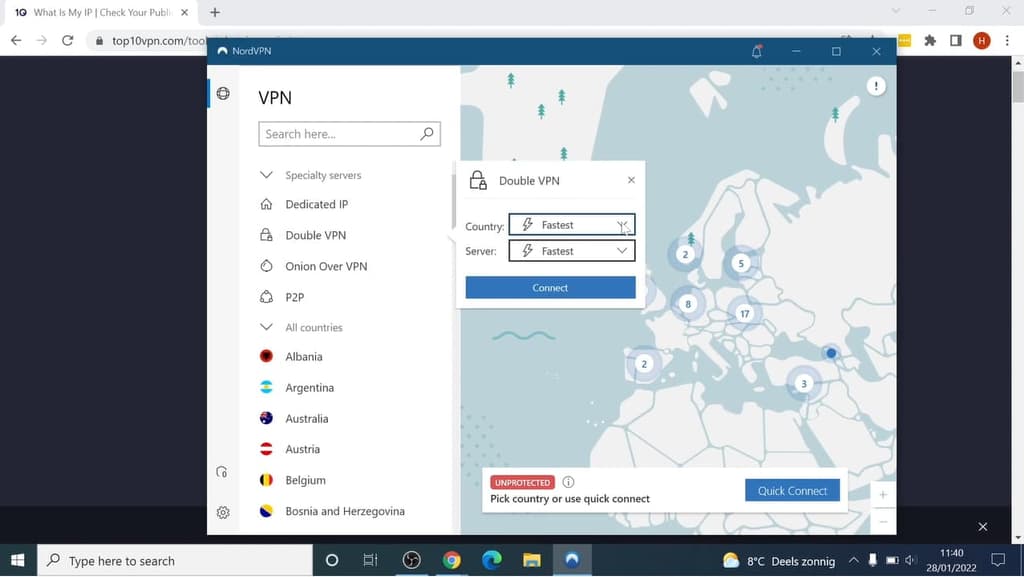Image resolution: width=1024 pixels, height=577 pixels.
Task: Open NordVPN notifications bell
Action: coord(756,52)
